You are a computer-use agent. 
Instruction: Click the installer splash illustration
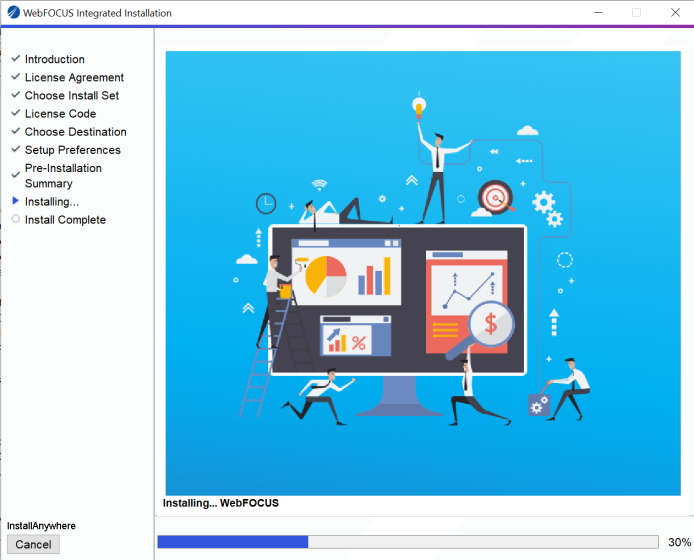coord(423,273)
